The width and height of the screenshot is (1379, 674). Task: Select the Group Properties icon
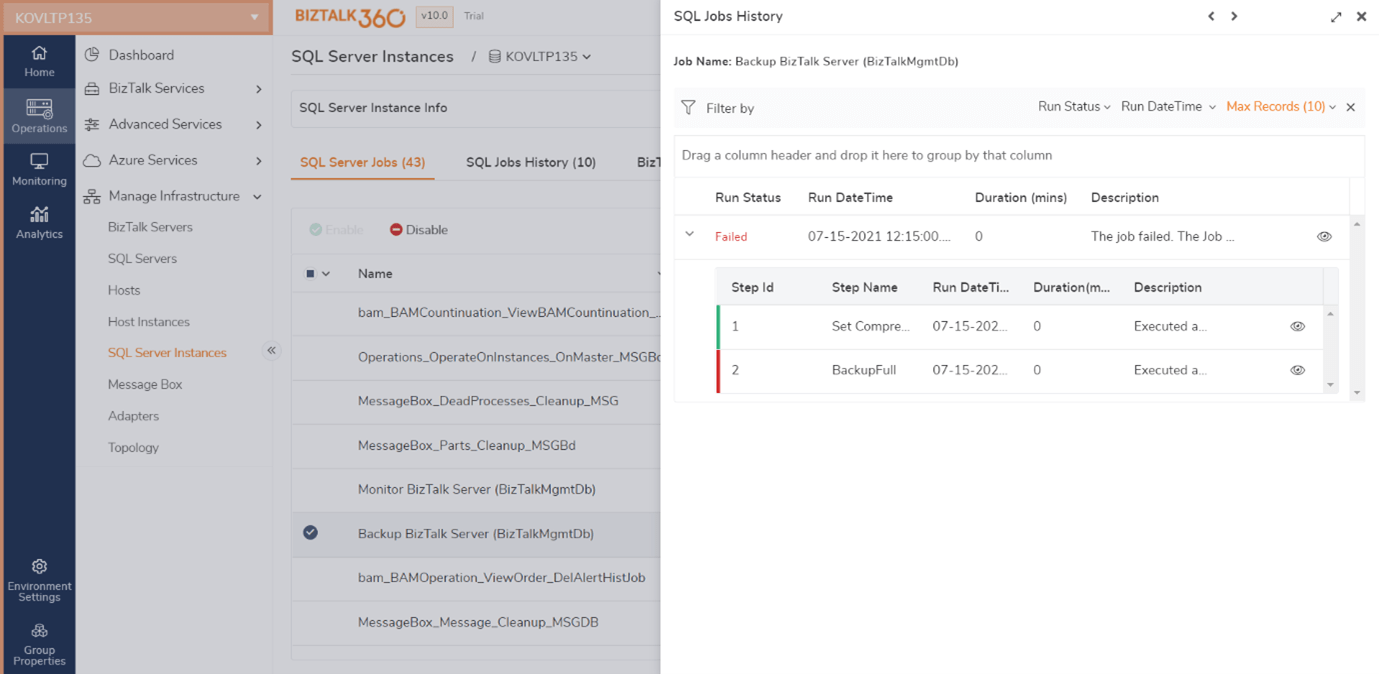[39, 638]
